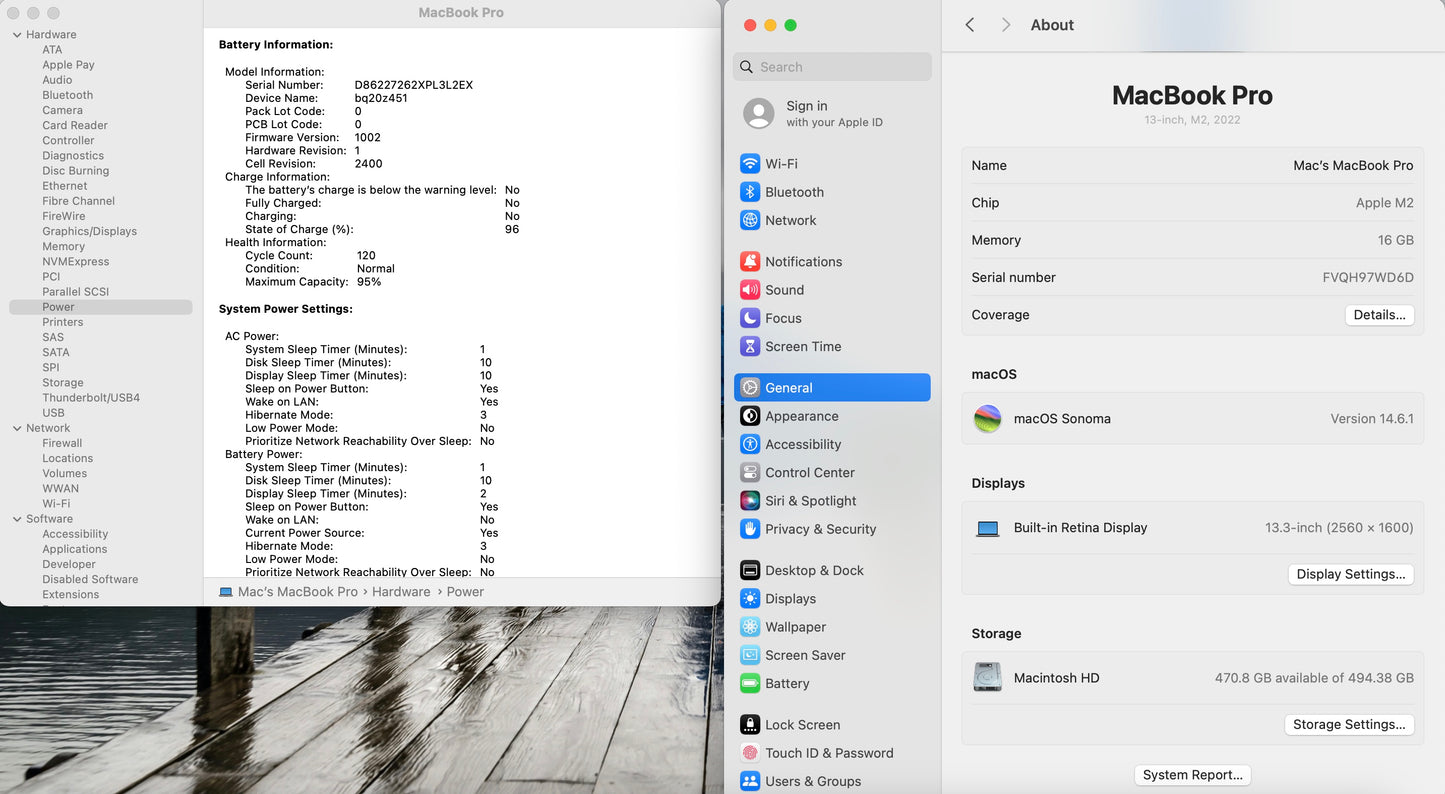Click Maximum Capacity 95% value
Image resolution: width=1445 pixels, height=794 pixels.
tap(369, 282)
